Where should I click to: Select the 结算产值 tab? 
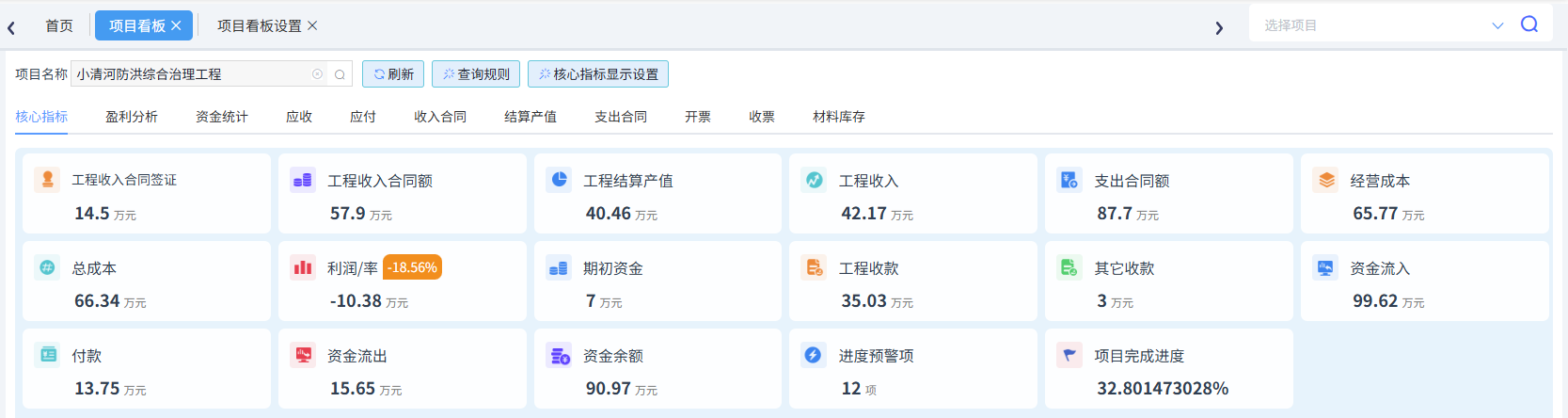(x=531, y=117)
